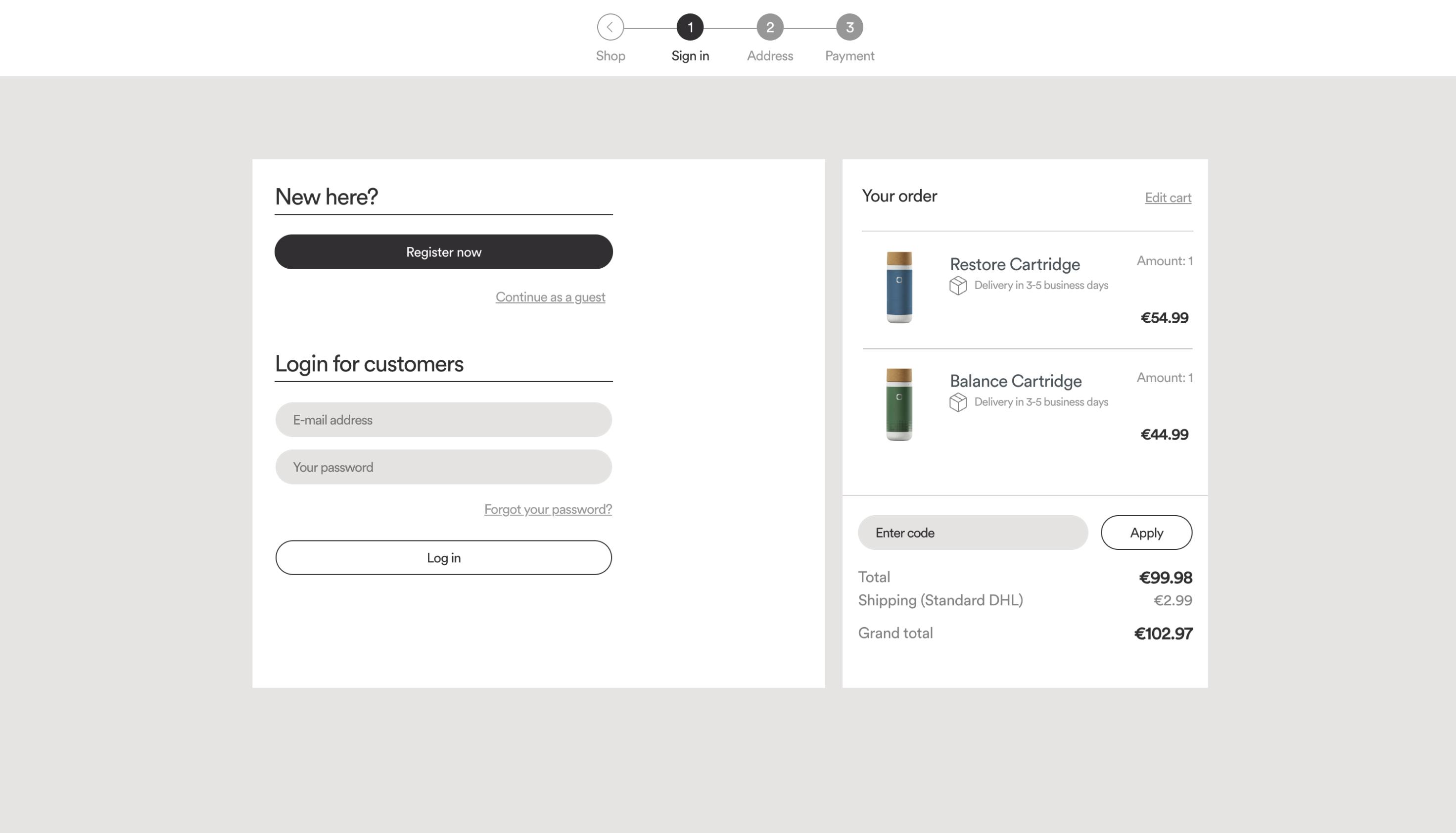
Task: Click the Restore Cartridge product thumbnail
Action: click(898, 289)
